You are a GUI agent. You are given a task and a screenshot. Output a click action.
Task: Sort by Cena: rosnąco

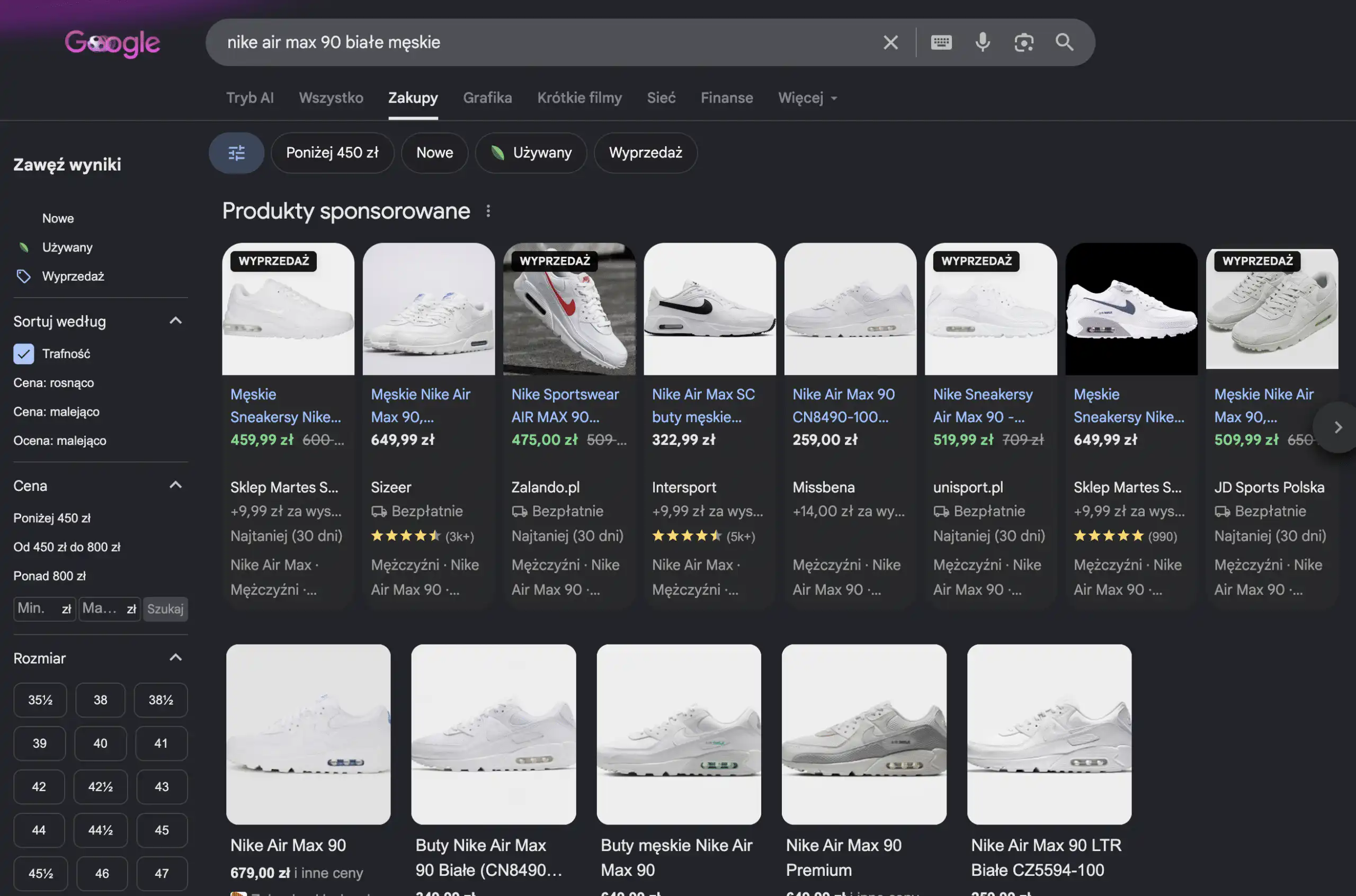[x=53, y=383]
